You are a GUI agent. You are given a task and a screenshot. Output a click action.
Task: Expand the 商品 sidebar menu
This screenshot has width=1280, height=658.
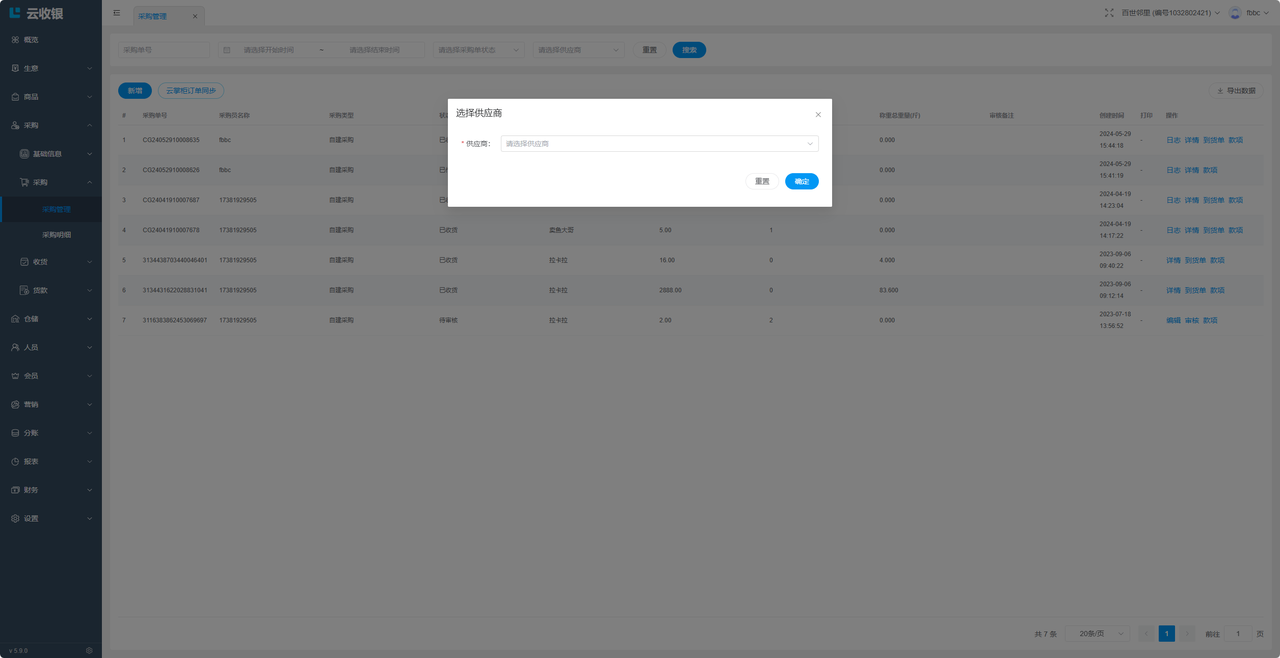50,97
